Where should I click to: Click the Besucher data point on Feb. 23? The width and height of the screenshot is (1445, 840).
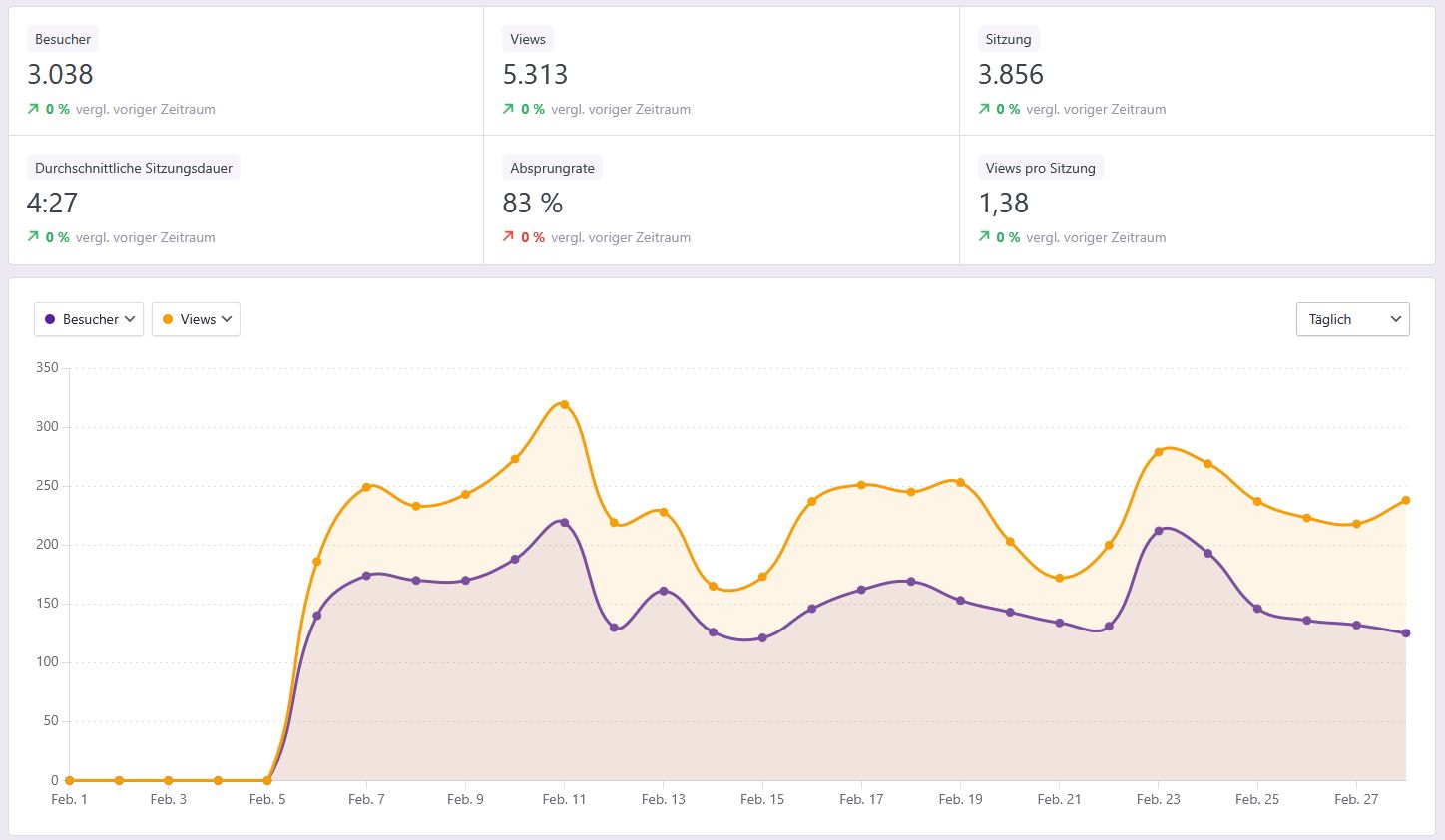1159,531
